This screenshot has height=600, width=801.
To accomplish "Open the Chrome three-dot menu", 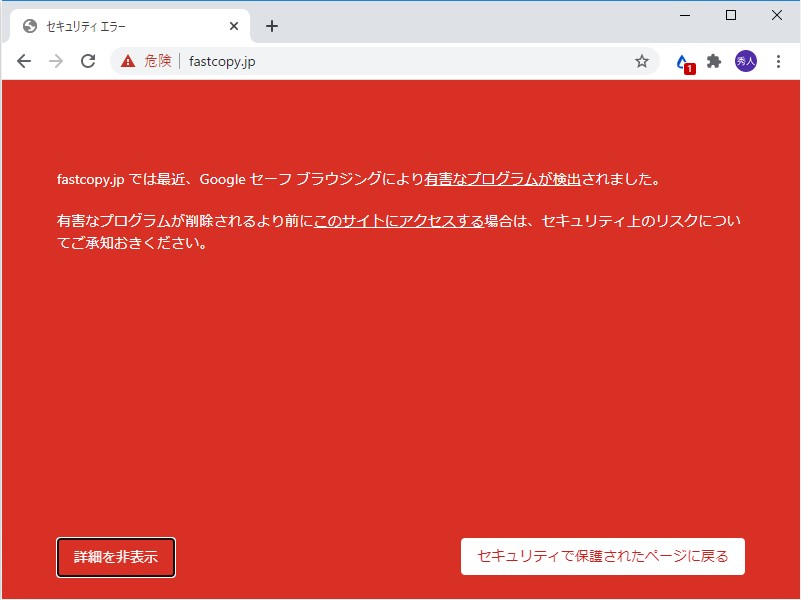I will point(779,60).
